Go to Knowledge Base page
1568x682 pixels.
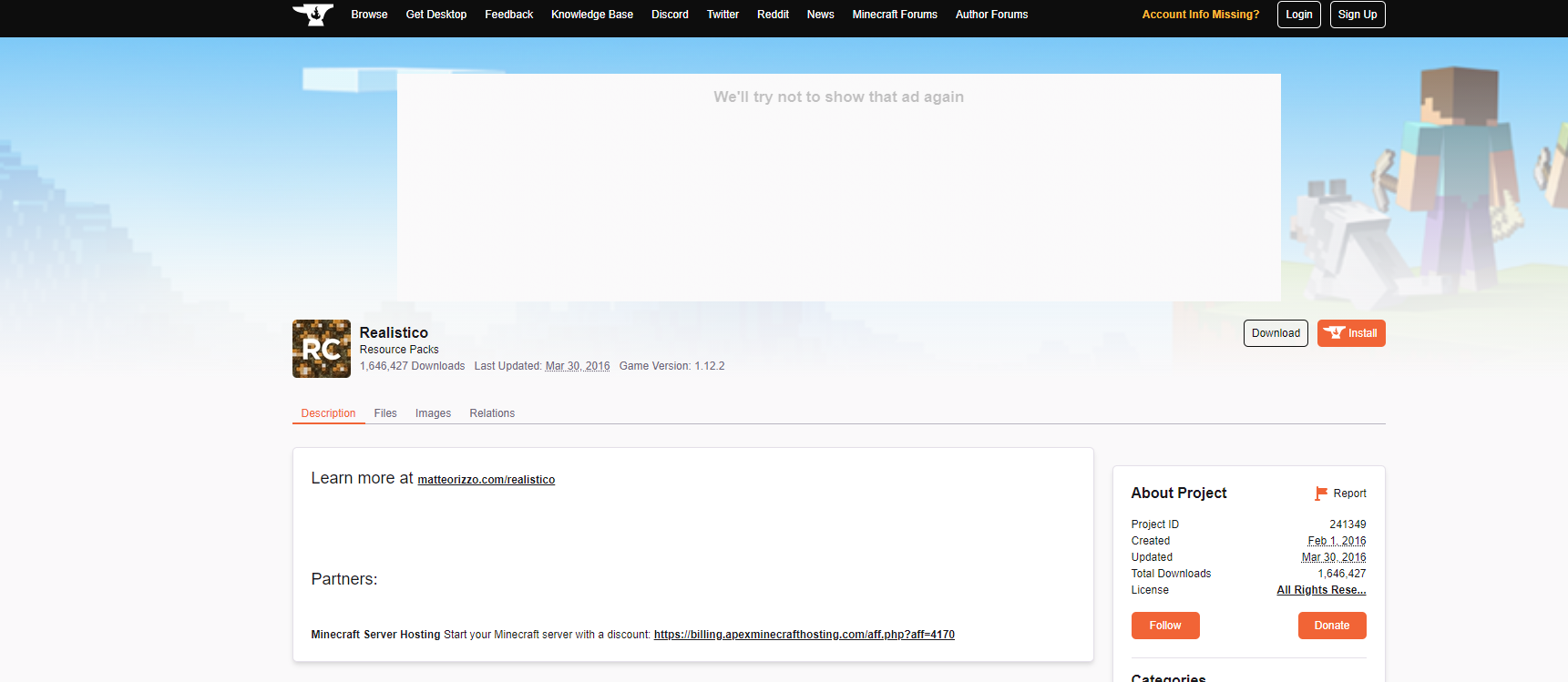[x=592, y=15]
